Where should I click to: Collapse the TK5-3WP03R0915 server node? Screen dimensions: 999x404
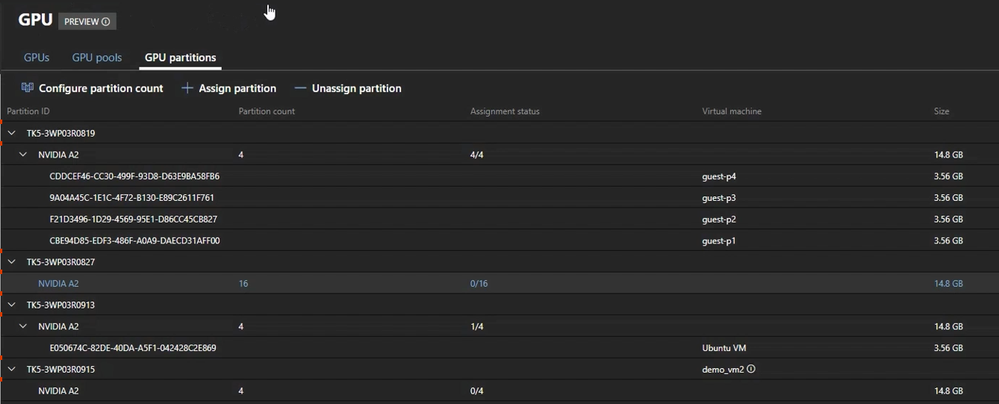click(x=11, y=369)
